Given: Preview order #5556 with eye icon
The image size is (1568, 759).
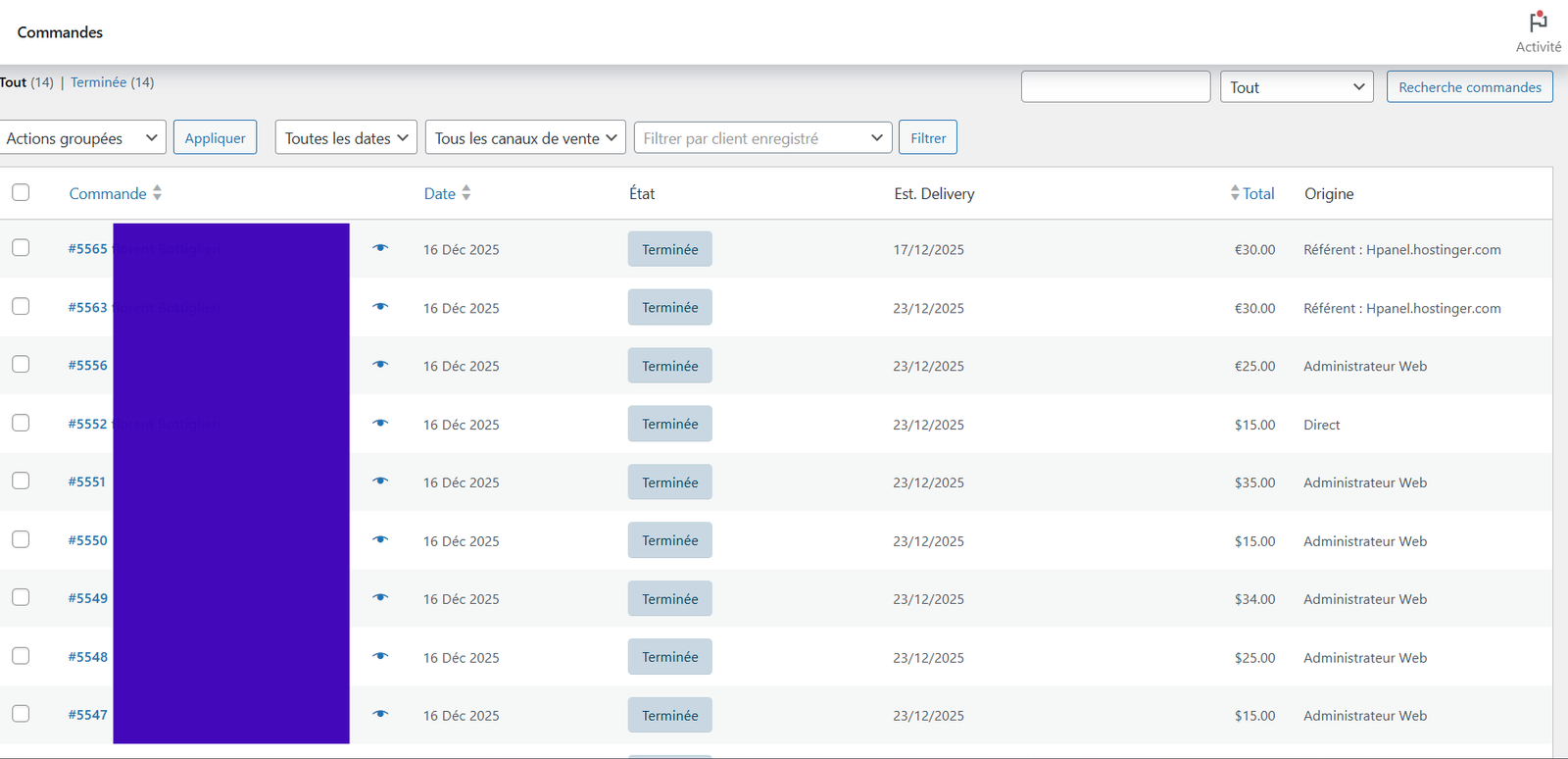Looking at the screenshot, I should (380, 365).
